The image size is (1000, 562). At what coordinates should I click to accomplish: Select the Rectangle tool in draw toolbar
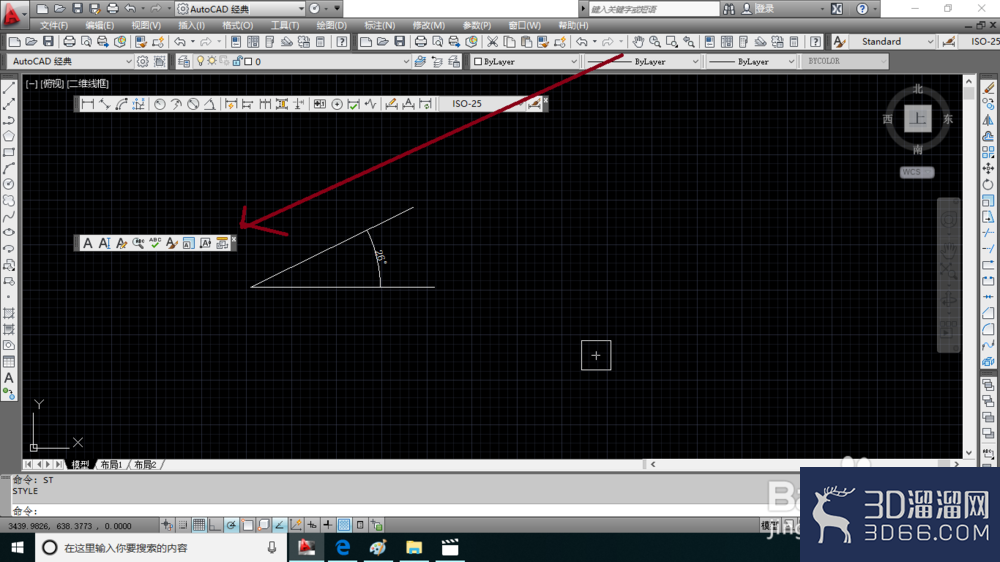tap(9, 152)
